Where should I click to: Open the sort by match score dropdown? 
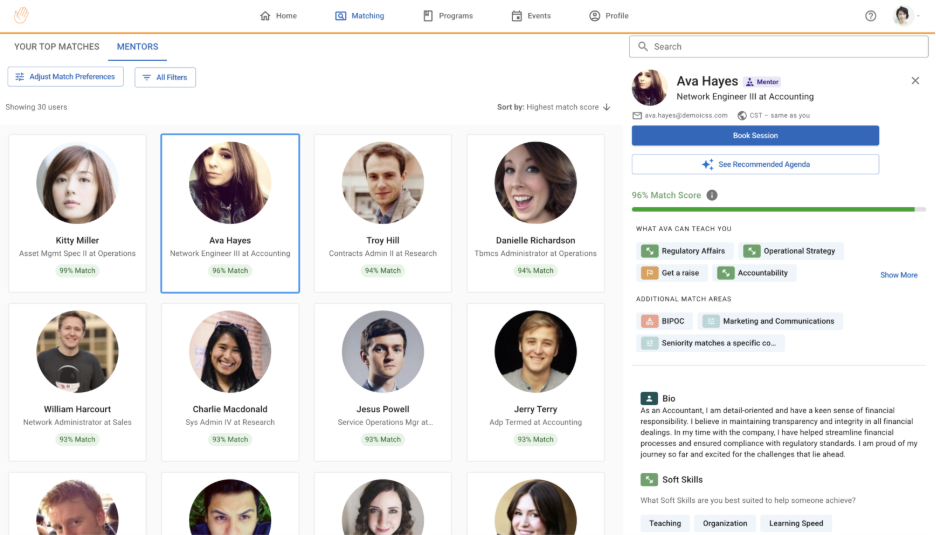point(554,107)
